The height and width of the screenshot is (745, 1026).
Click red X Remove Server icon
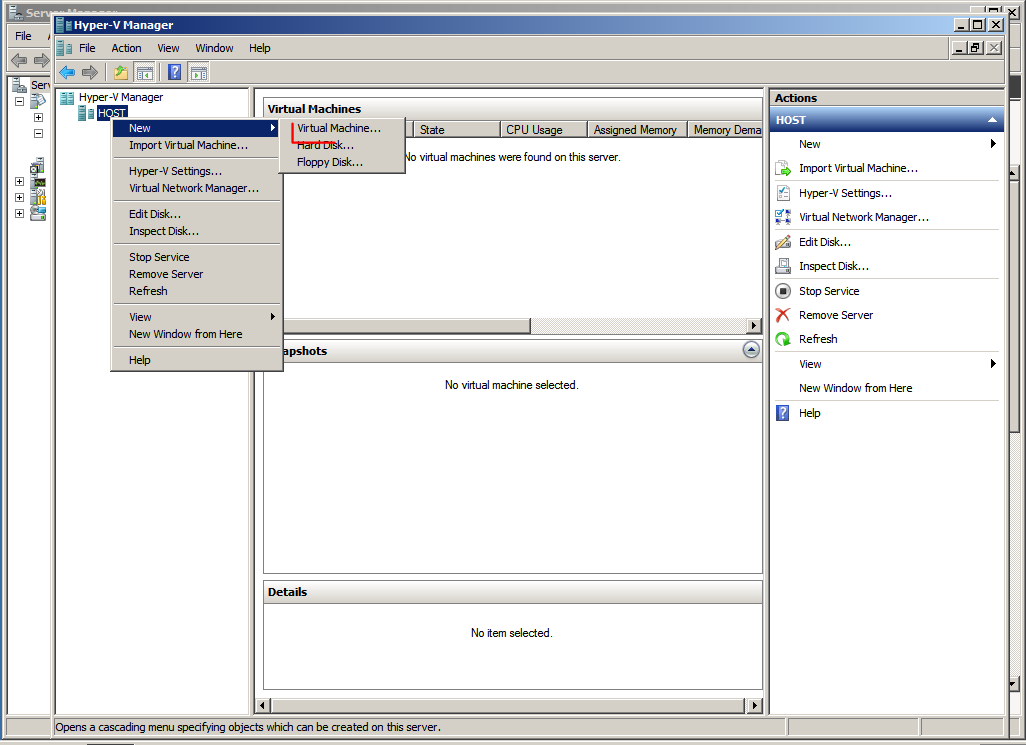tap(783, 315)
